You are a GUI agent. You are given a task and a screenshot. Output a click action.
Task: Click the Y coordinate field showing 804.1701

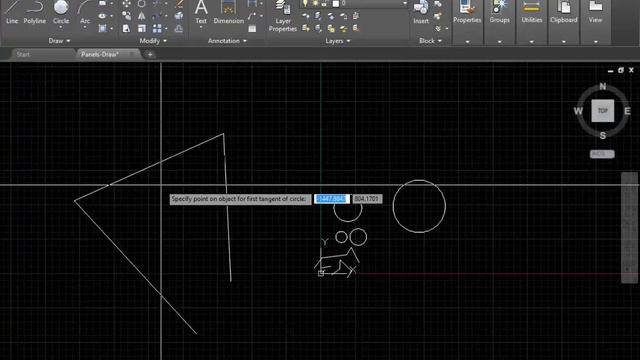(x=367, y=199)
